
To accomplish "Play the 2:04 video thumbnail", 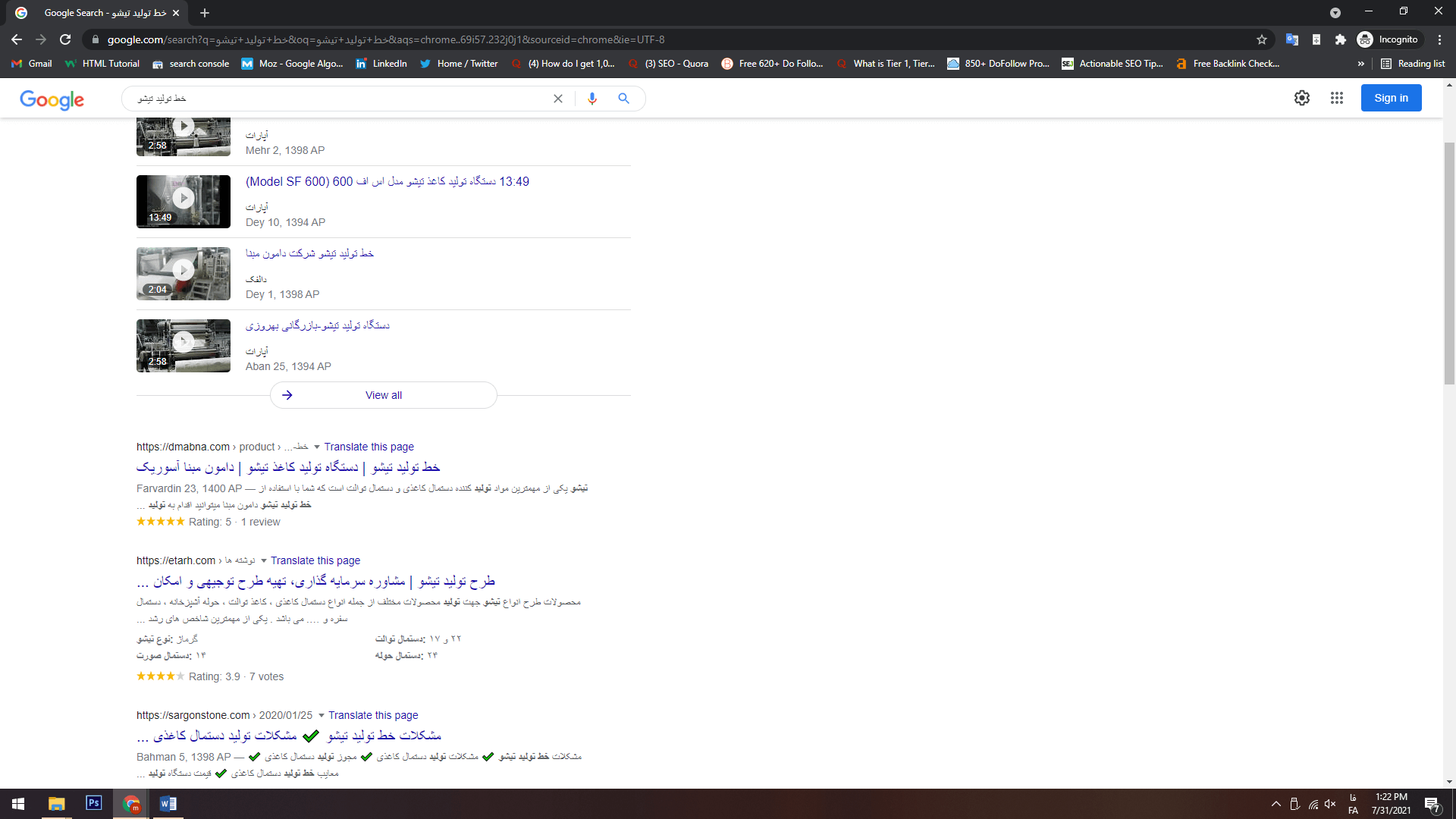I will (184, 274).
